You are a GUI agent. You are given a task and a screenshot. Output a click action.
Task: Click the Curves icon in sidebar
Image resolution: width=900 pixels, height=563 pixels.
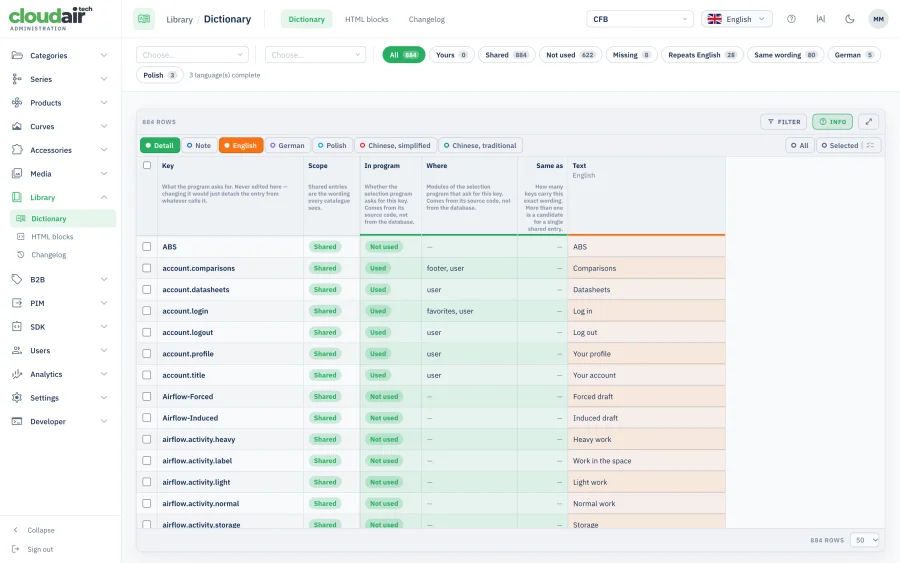point(17,126)
